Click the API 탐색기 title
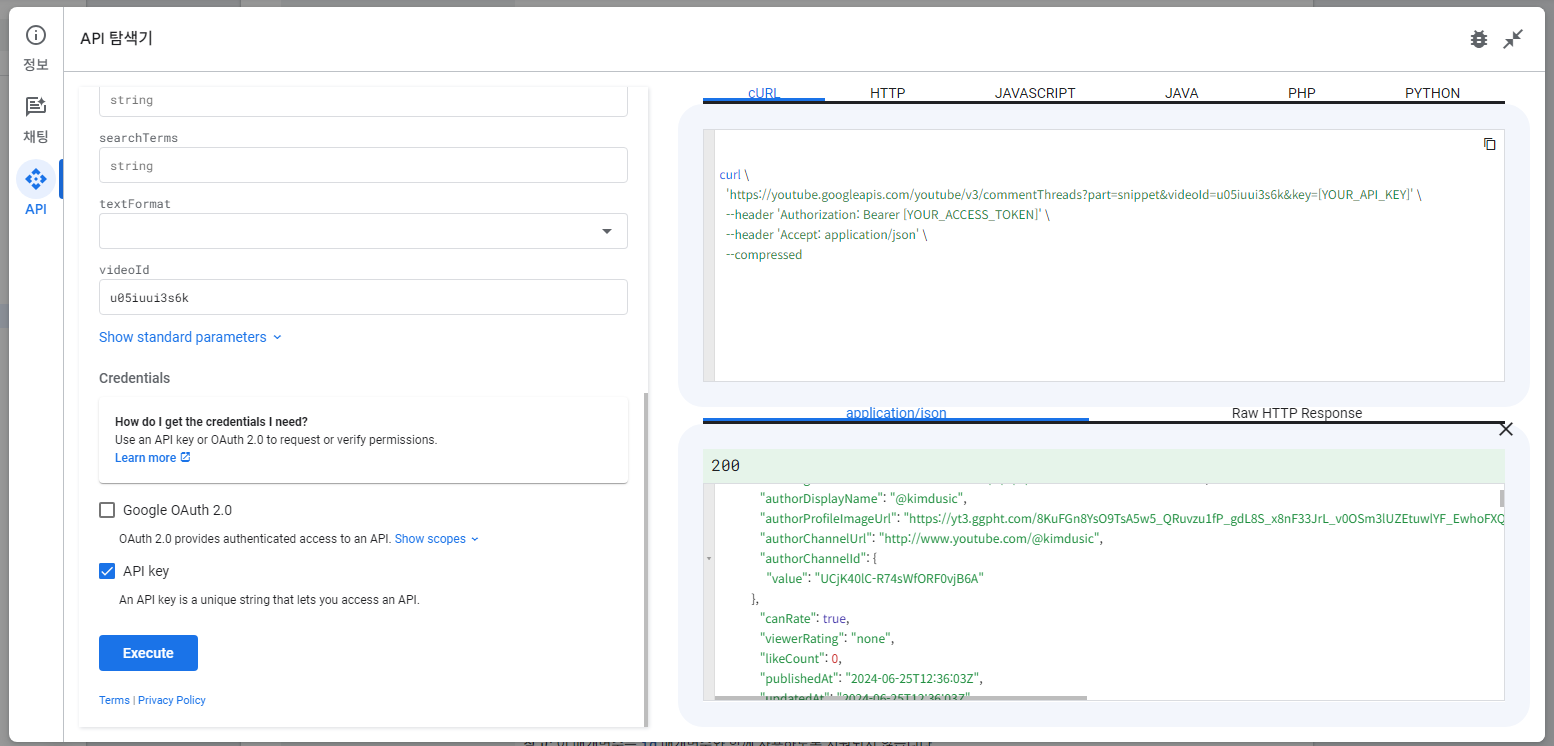Image resolution: width=1554 pixels, height=746 pixels. tap(116, 38)
